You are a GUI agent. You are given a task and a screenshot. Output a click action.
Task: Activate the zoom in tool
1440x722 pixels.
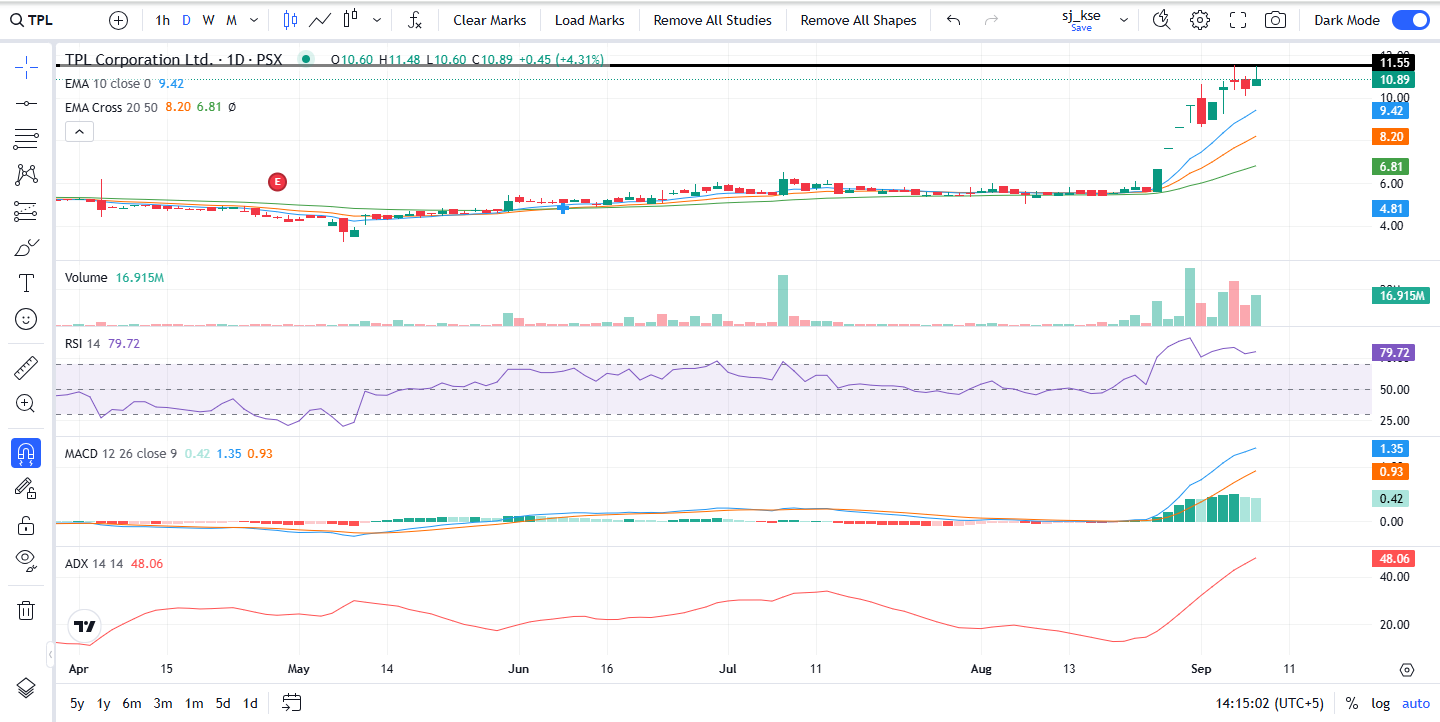pyautogui.click(x=26, y=403)
